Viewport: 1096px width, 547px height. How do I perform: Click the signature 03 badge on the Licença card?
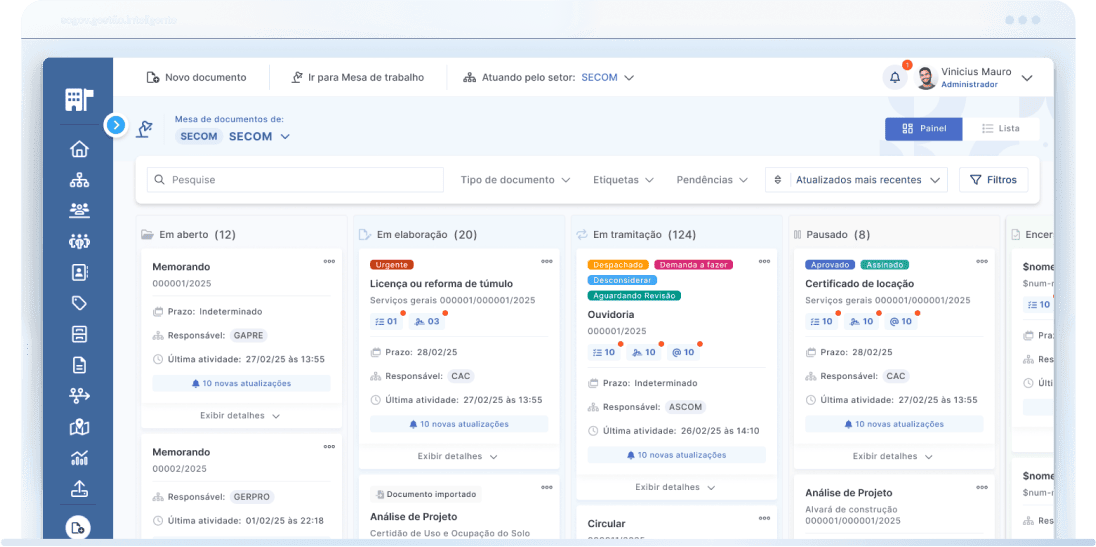tap(427, 321)
